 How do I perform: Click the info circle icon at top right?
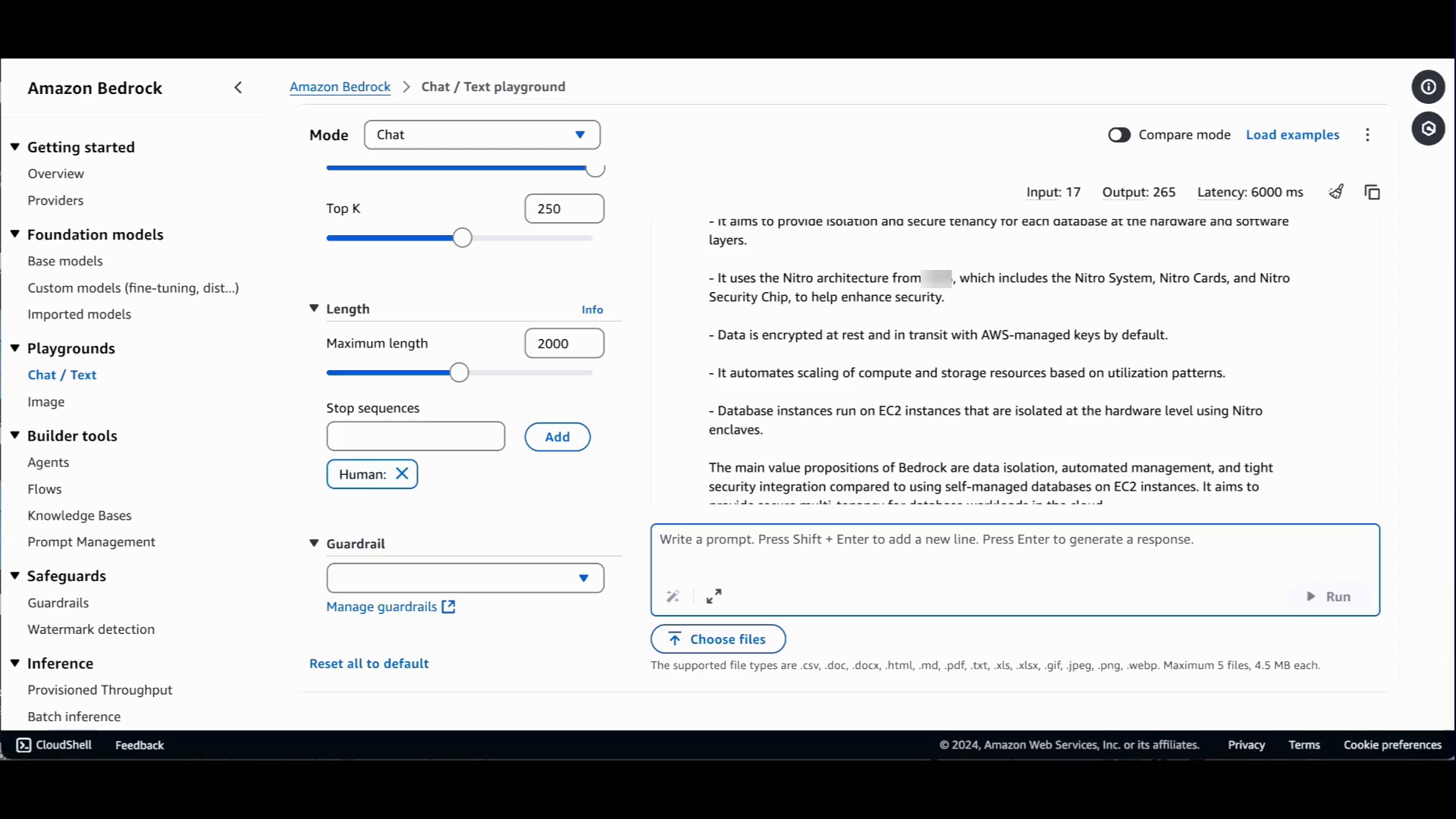tap(1428, 87)
